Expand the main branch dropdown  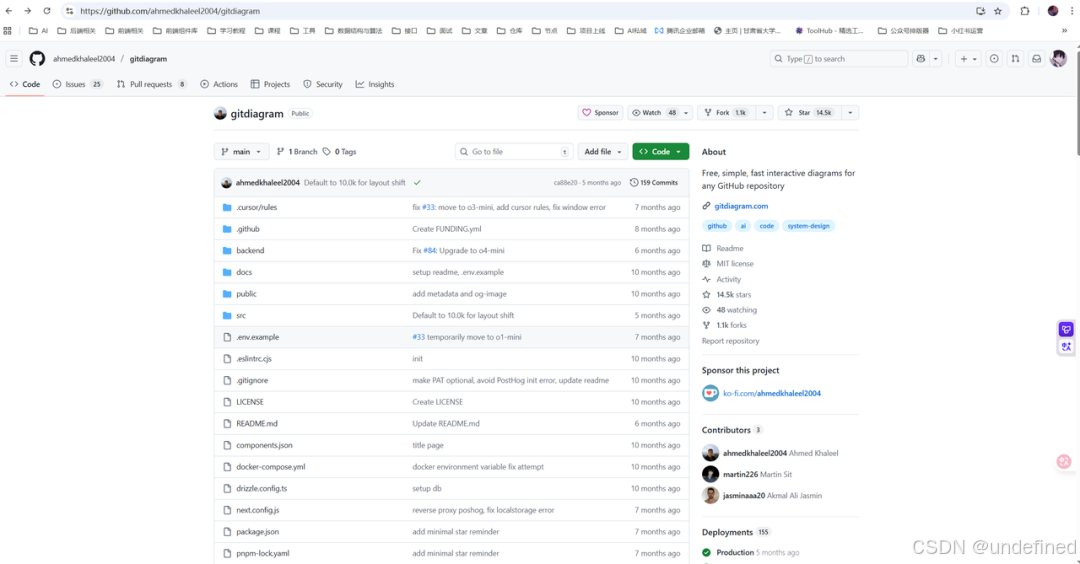coord(242,152)
